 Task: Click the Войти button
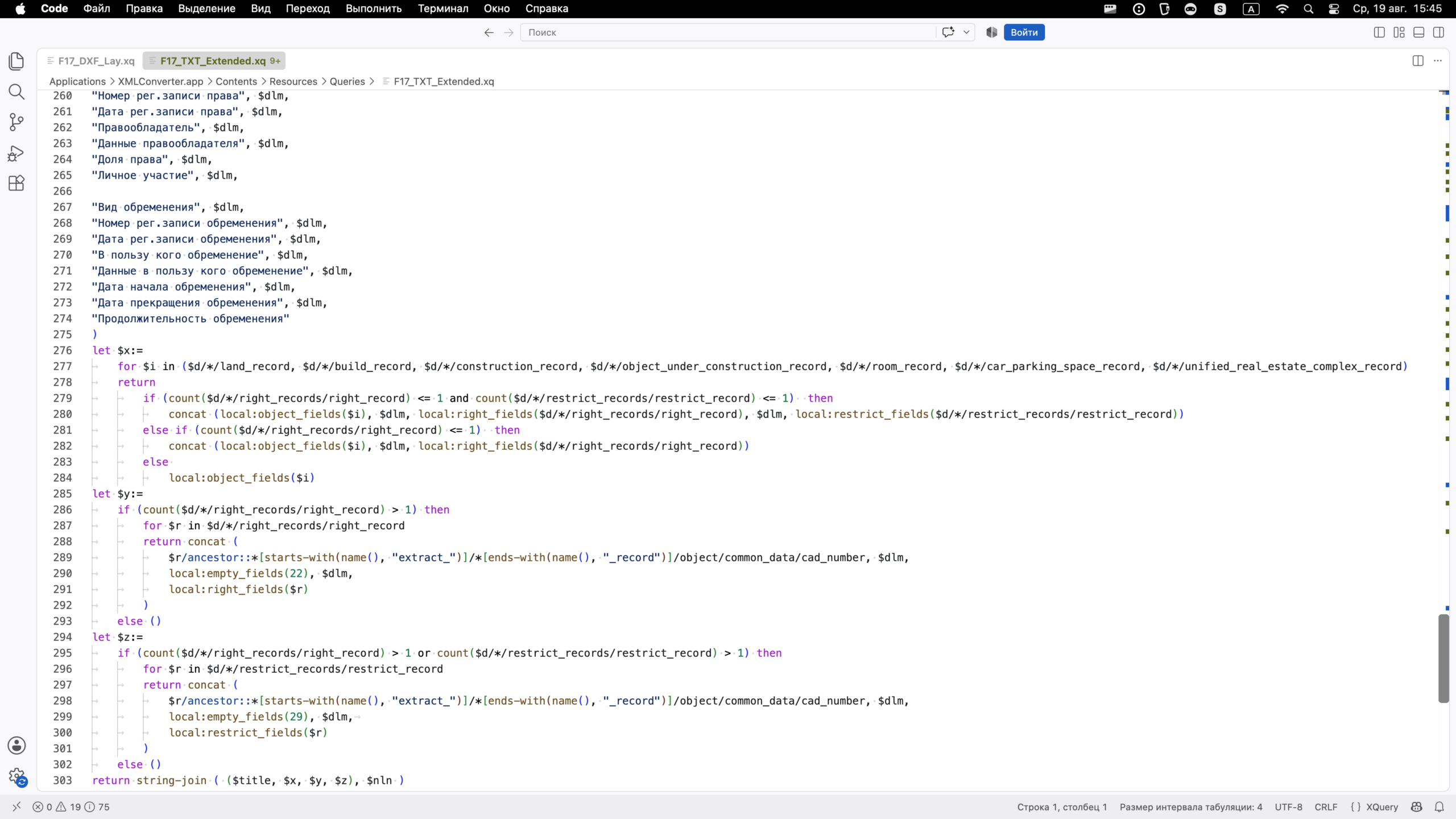pyautogui.click(x=1024, y=32)
